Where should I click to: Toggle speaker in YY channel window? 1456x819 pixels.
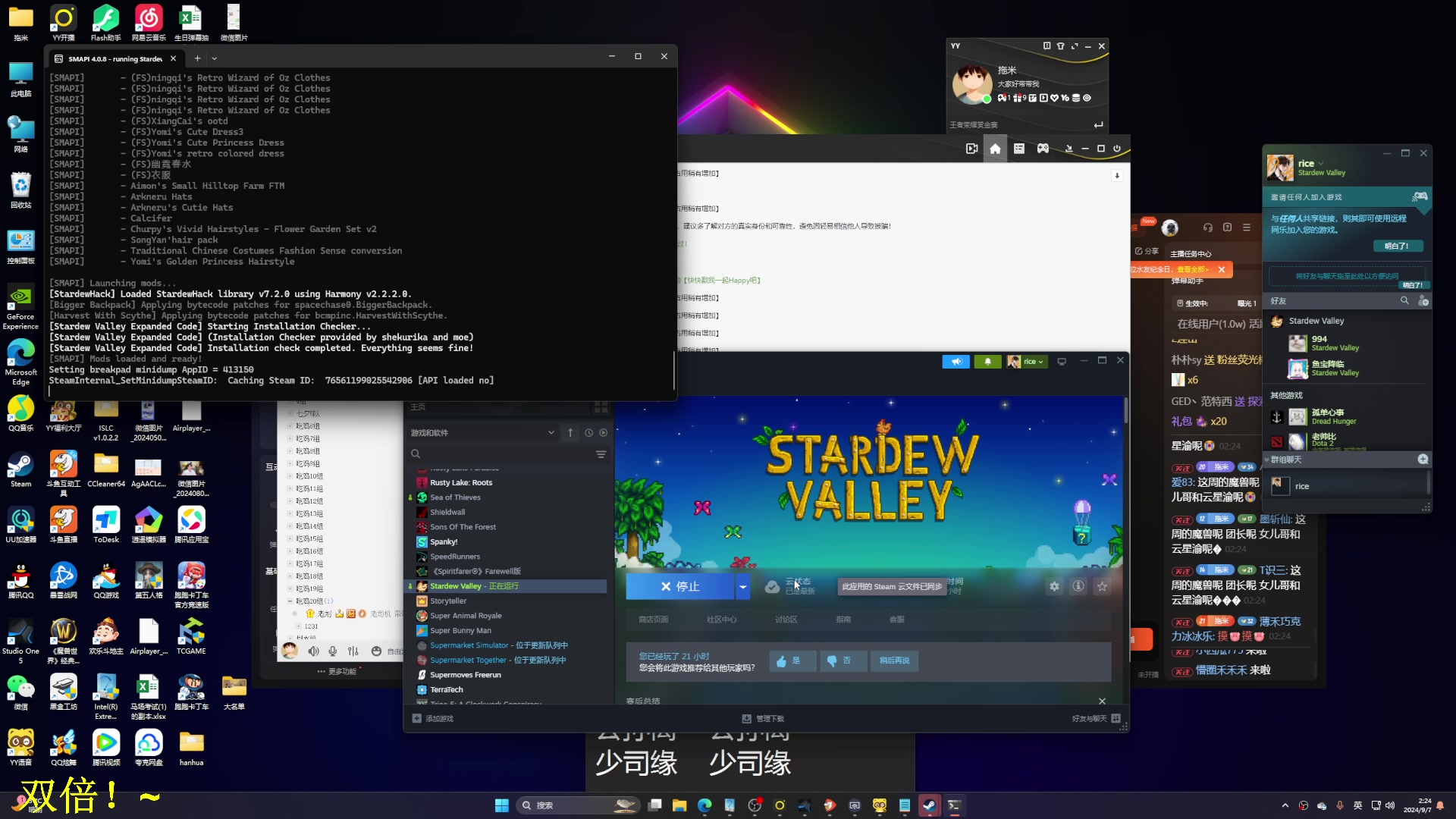pos(314,651)
